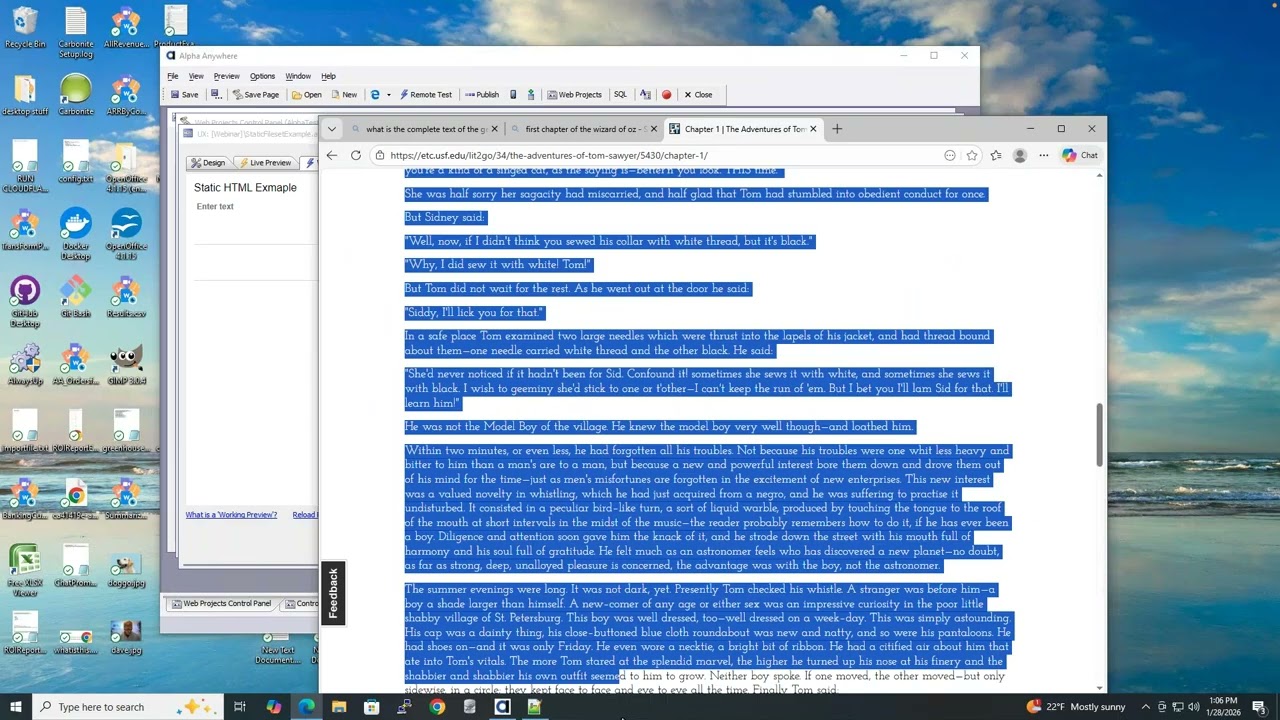Viewport: 1280px width, 720px height.
Task: Click Open folder button in Alpha Anywhere
Action: point(307,95)
